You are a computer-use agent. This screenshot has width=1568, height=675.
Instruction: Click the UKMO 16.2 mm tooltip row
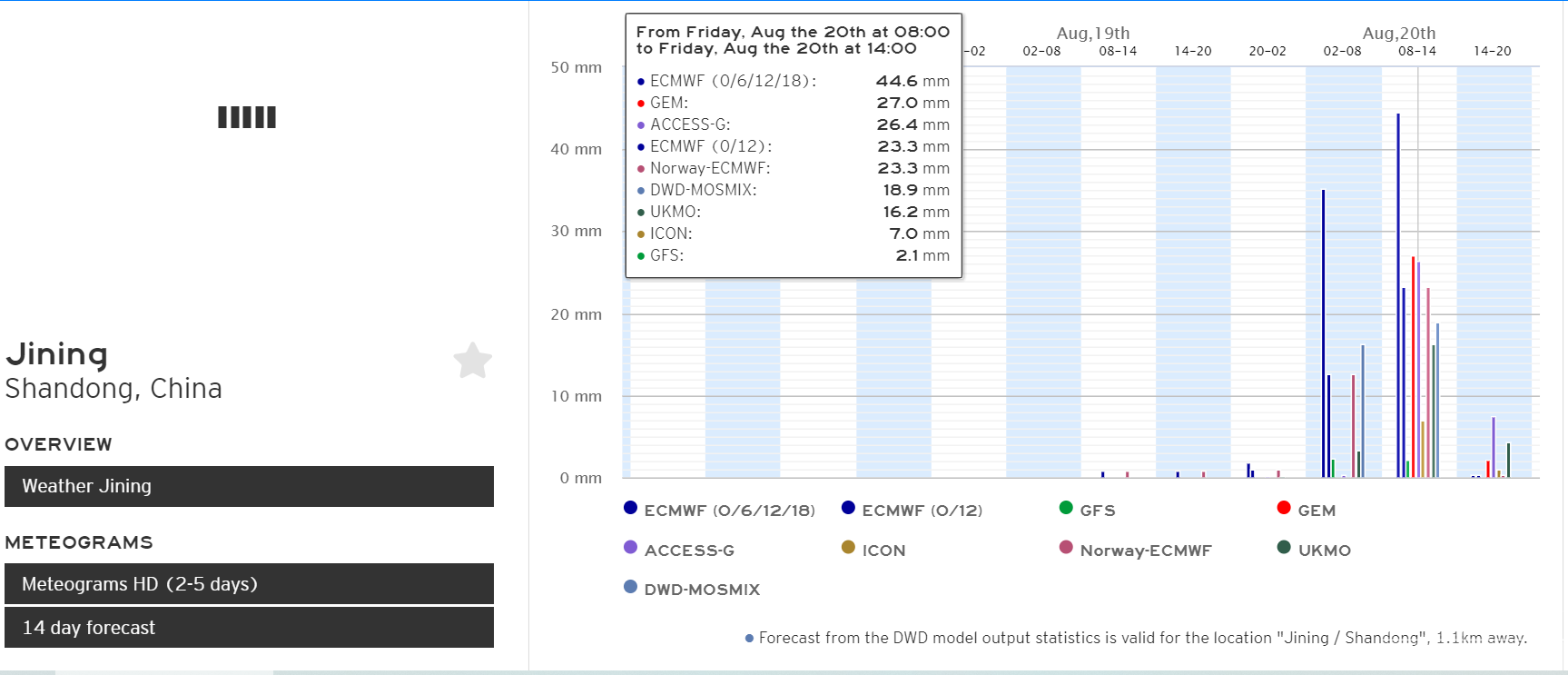point(794,212)
